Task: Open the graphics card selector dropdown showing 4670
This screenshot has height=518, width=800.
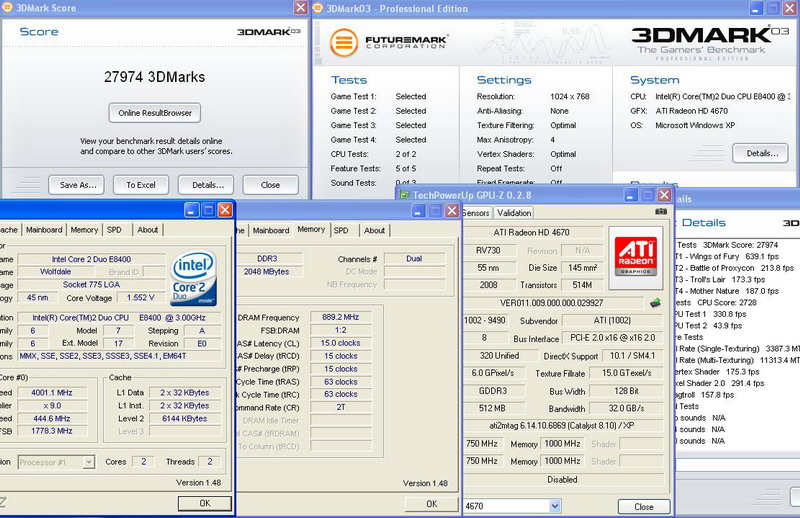Action: tap(555, 506)
